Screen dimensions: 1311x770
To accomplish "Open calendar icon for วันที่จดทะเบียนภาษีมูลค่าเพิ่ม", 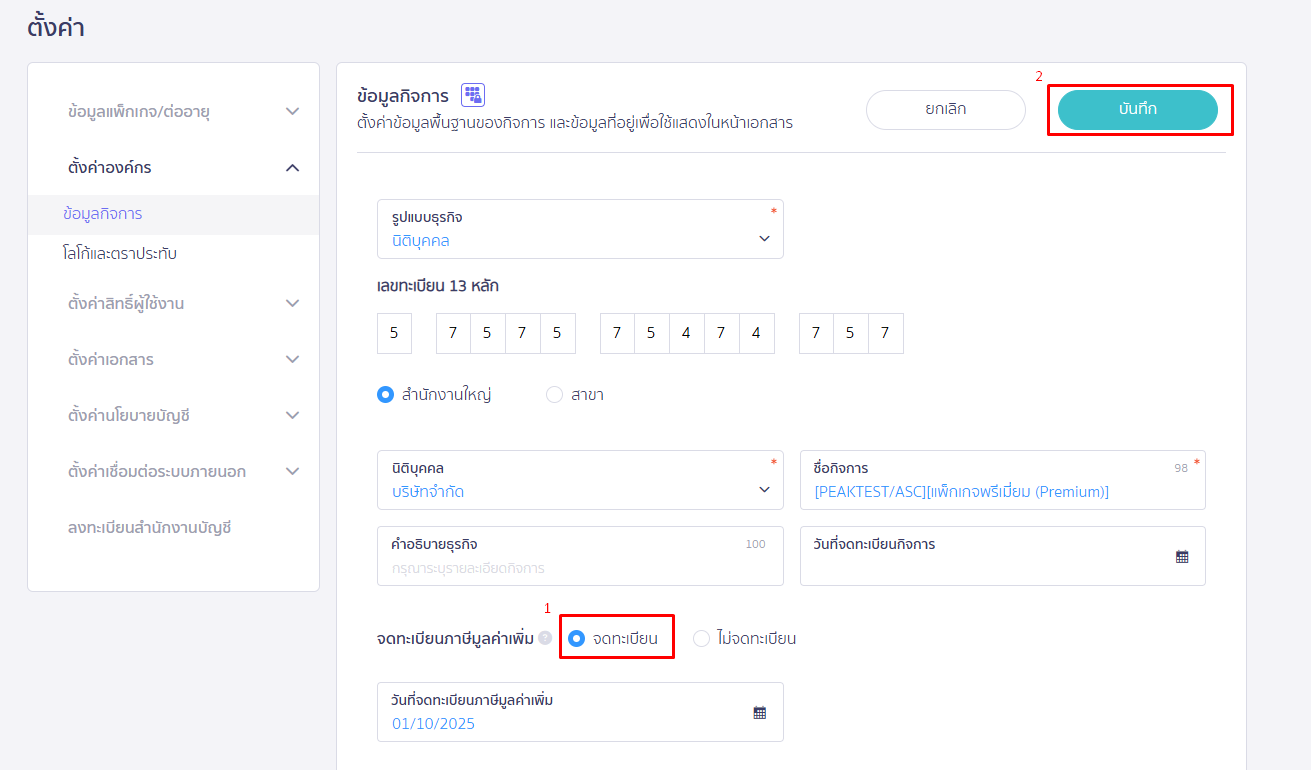I will (759, 713).
